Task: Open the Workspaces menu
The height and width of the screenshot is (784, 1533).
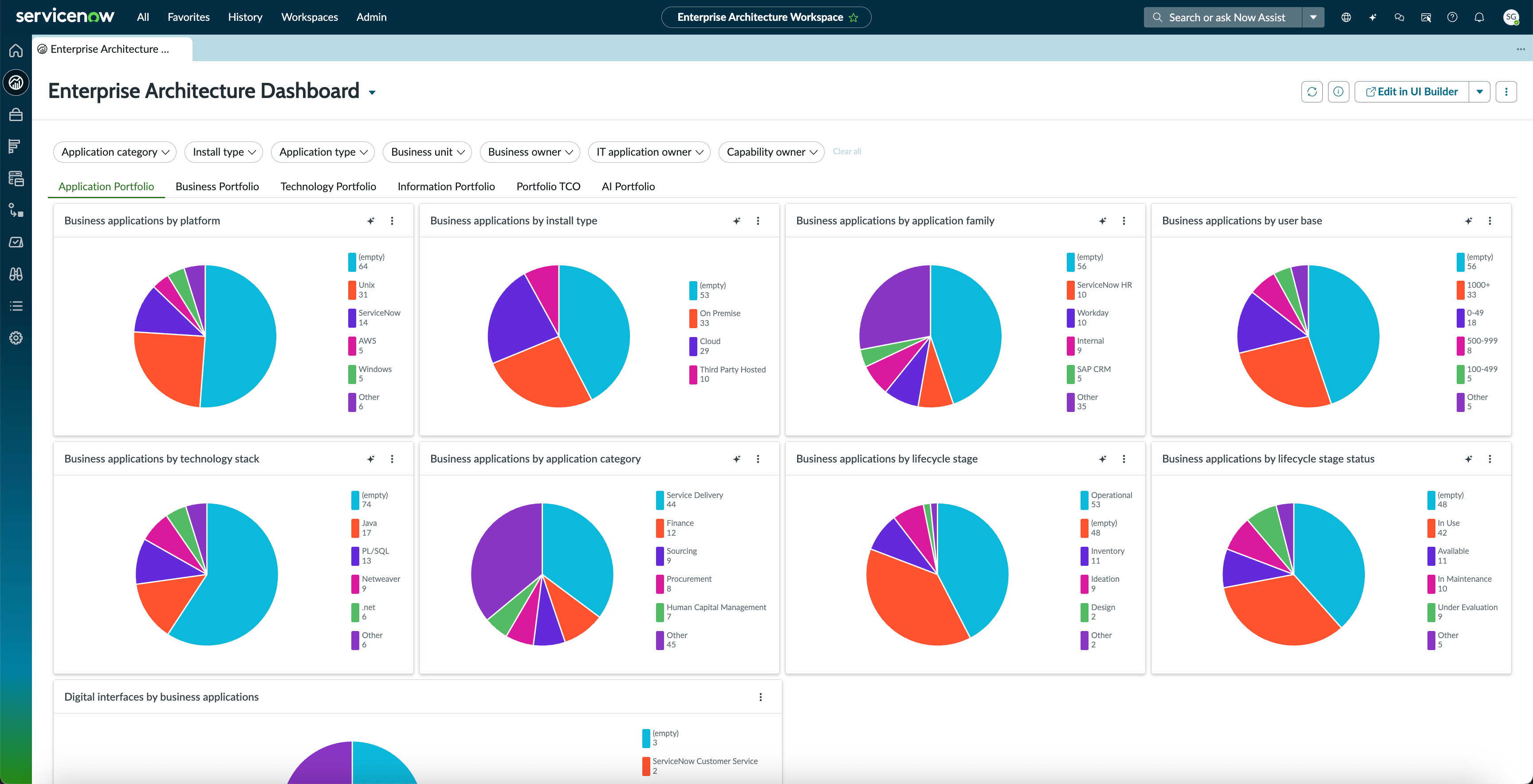Action: tap(310, 17)
